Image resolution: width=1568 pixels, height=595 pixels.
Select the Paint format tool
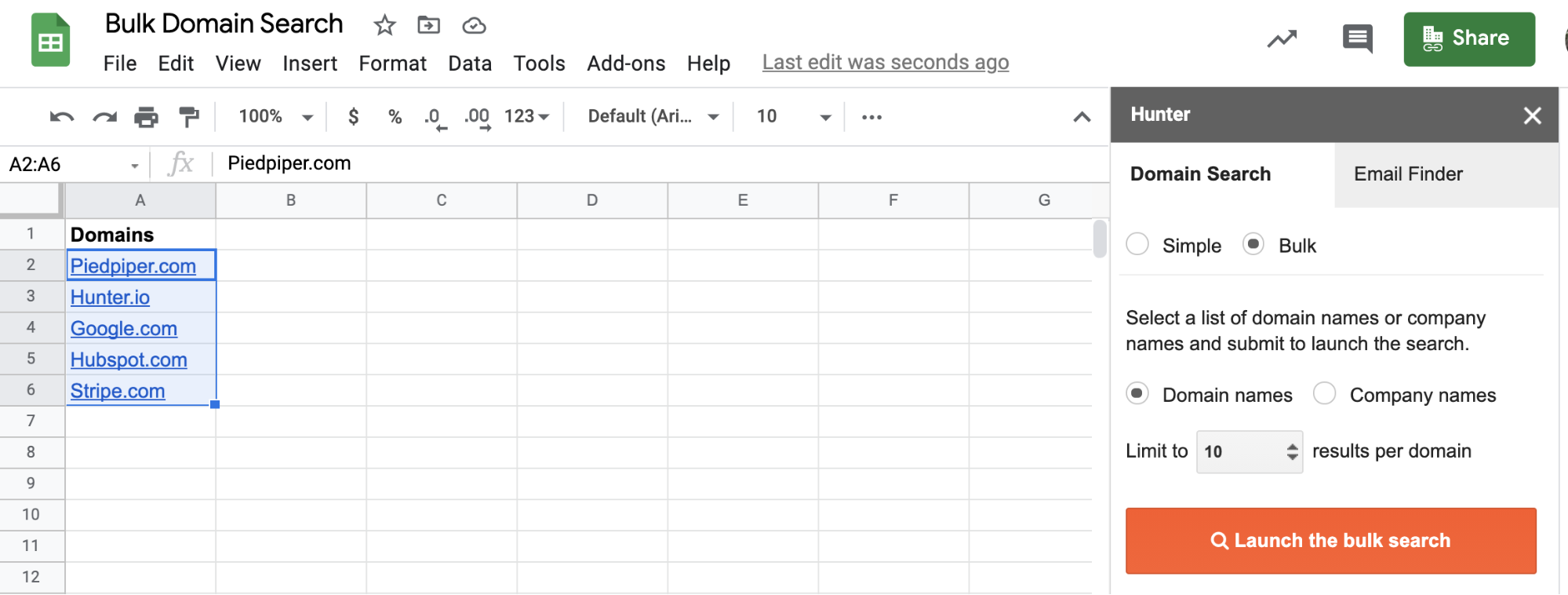188,117
